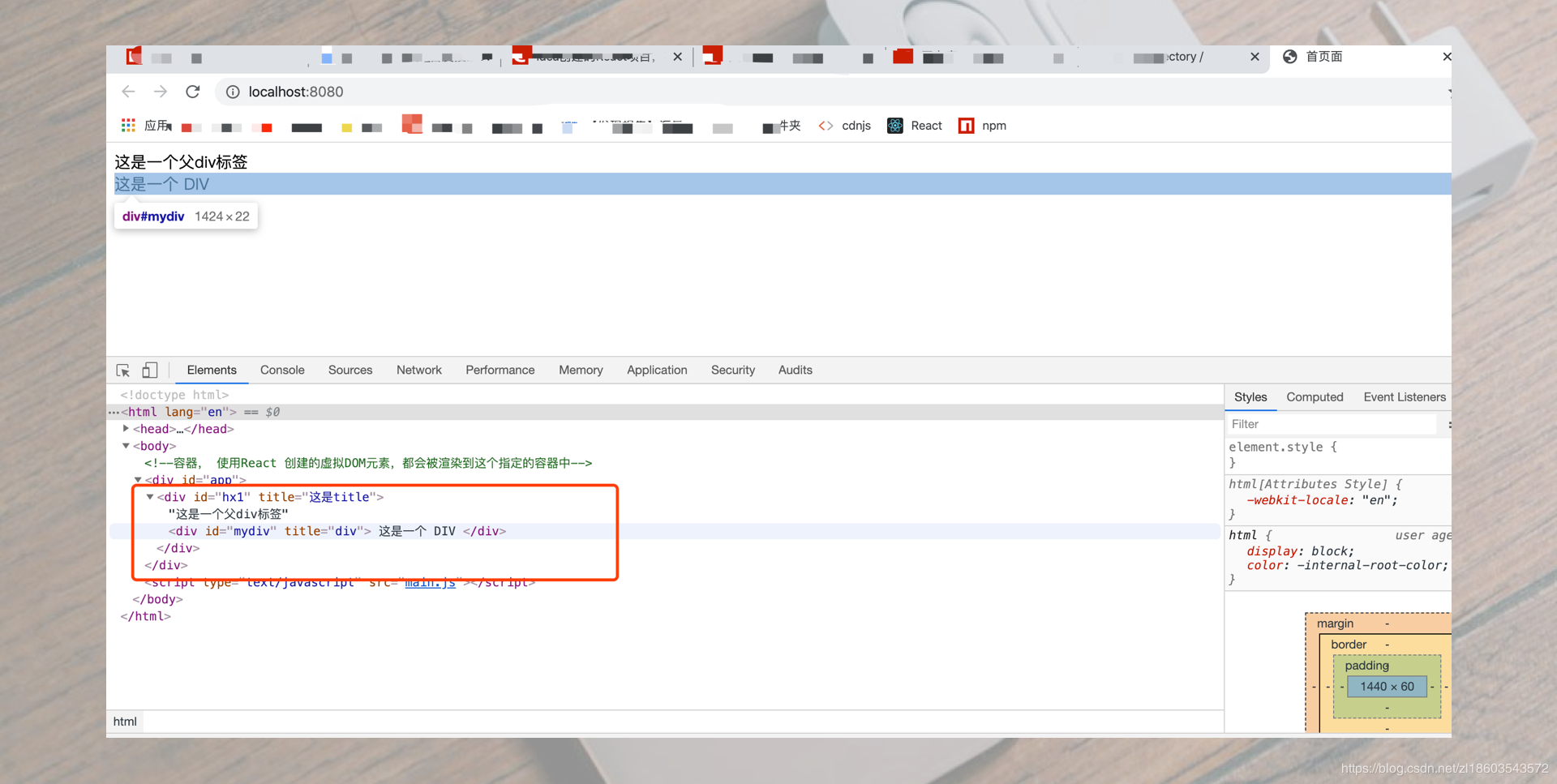This screenshot has height=784, width=1557.
Task: Select the closing body tag line
Action: (157, 599)
